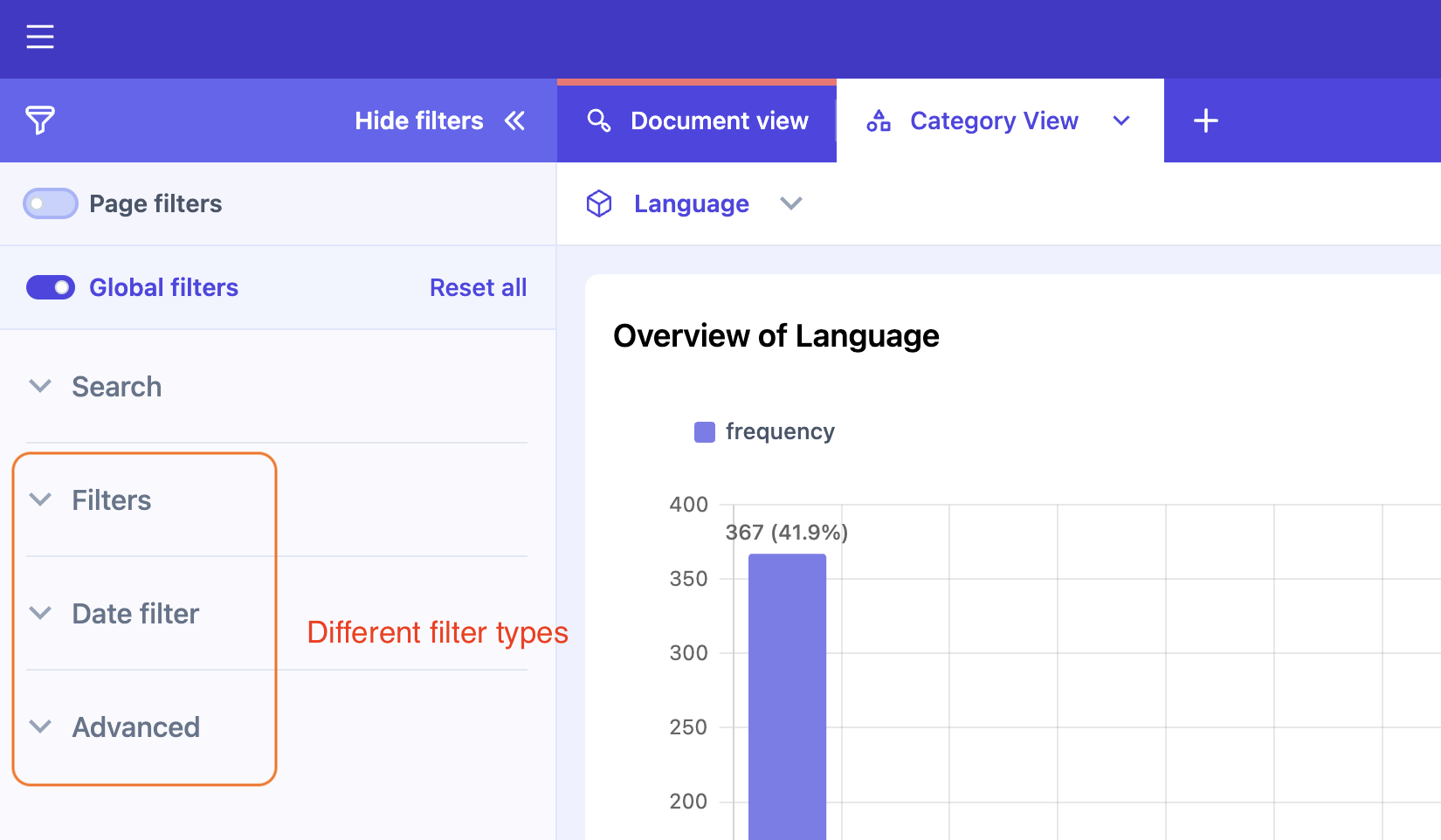Click the frequency legend color swatch

pos(705,432)
